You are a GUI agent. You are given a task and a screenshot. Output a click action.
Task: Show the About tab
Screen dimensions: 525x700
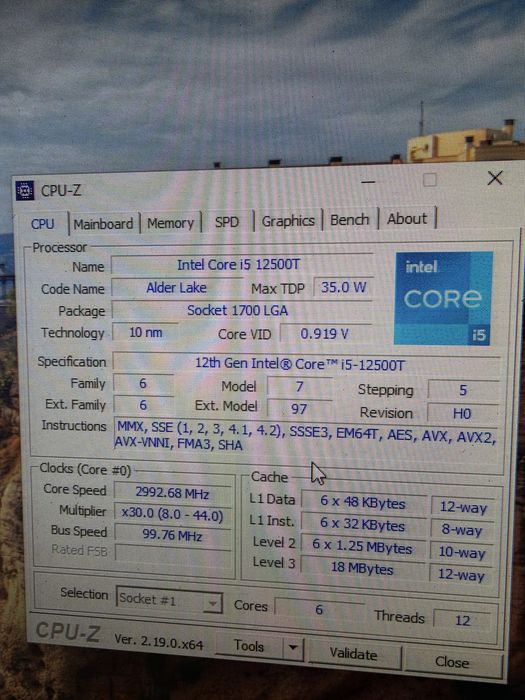pyautogui.click(x=407, y=219)
